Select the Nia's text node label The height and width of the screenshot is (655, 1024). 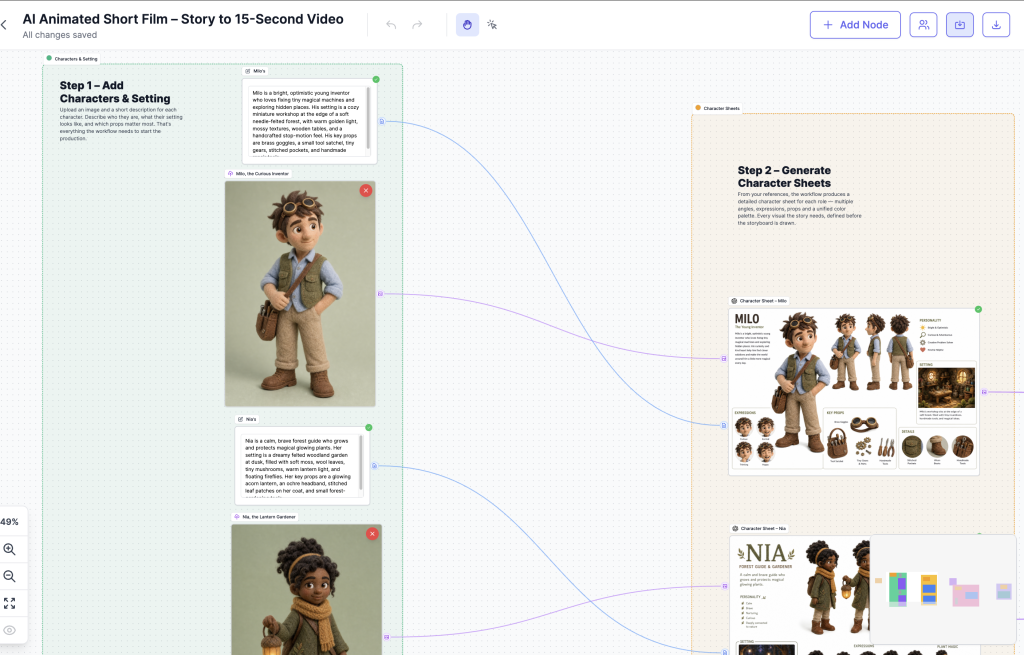click(x=248, y=419)
